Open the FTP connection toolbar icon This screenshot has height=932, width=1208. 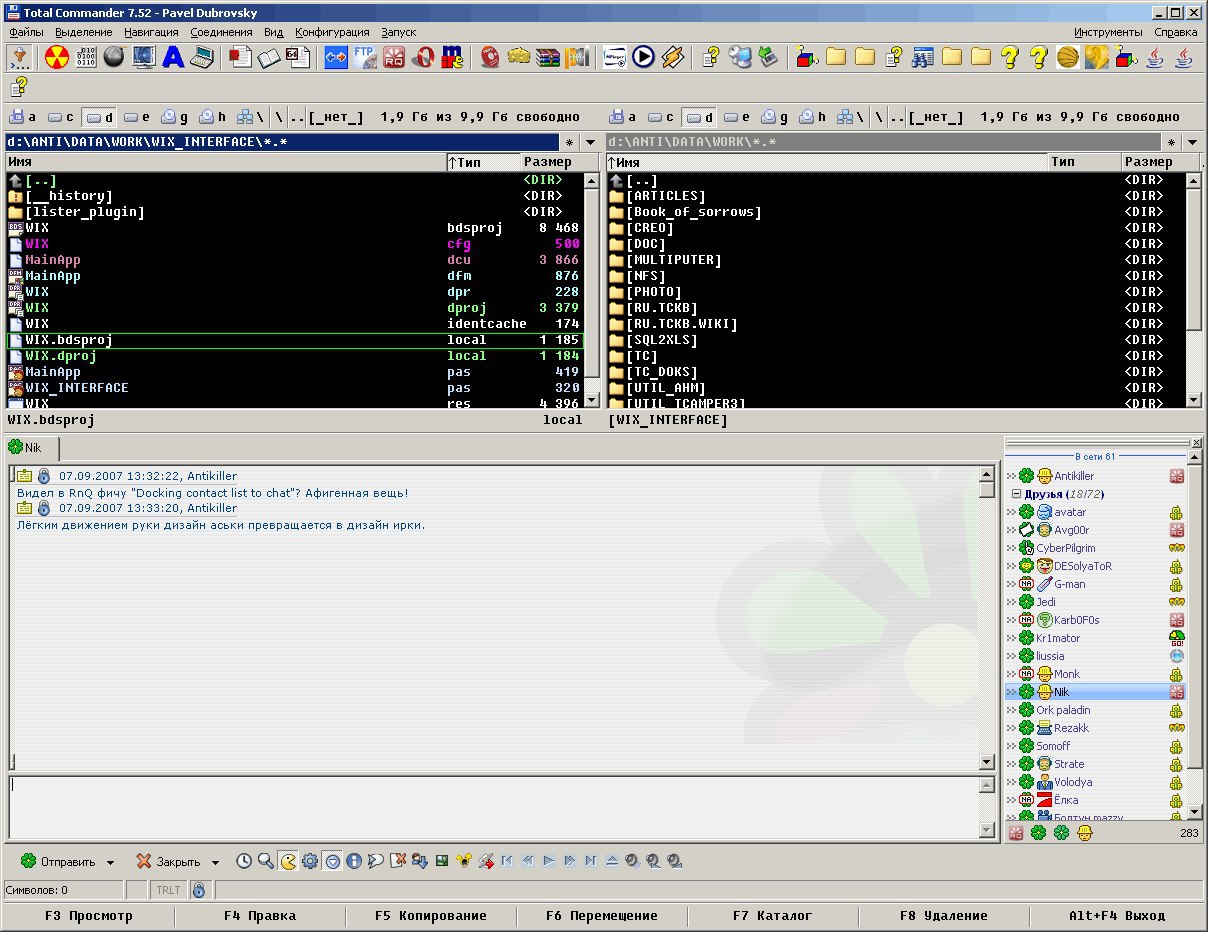[x=365, y=57]
